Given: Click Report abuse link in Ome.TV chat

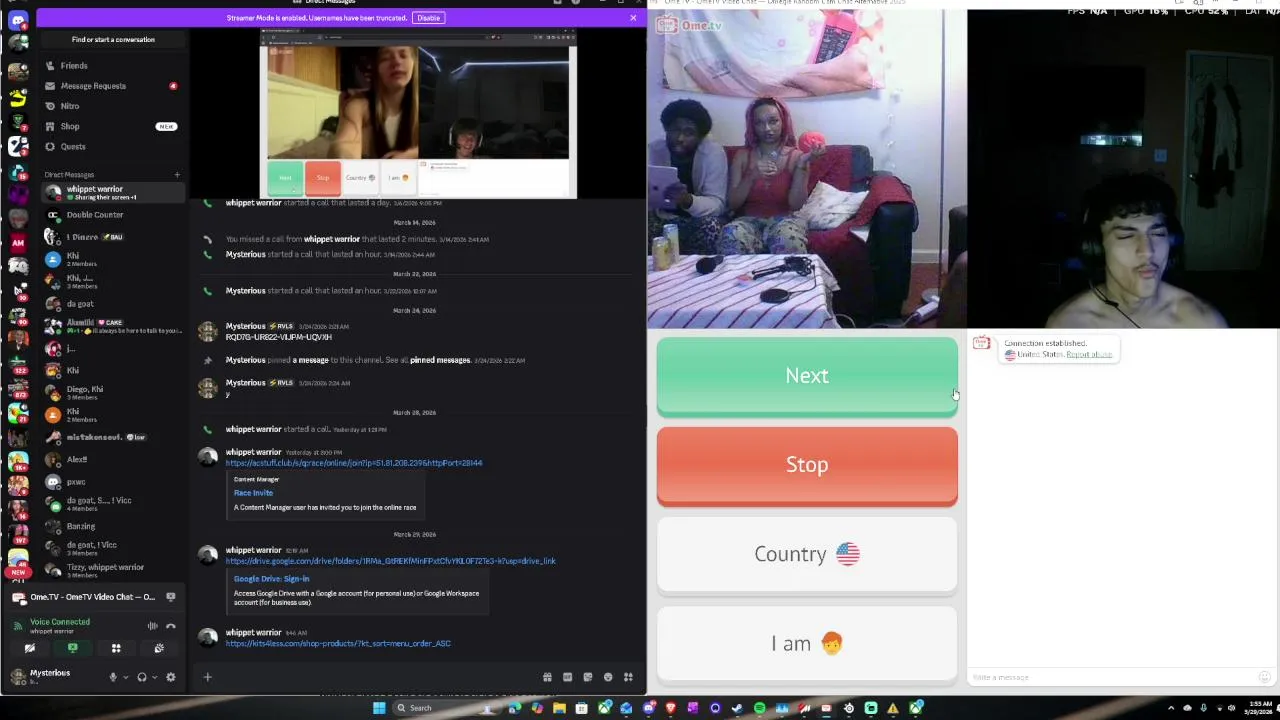Looking at the screenshot, I should pyautogui.click(x=1089, y=355).
